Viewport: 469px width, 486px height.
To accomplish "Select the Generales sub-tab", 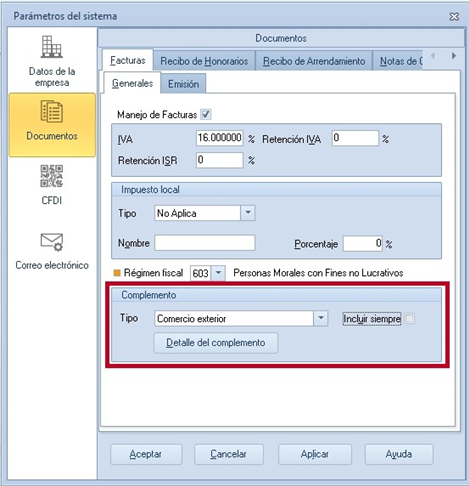I will coord(132,83).
